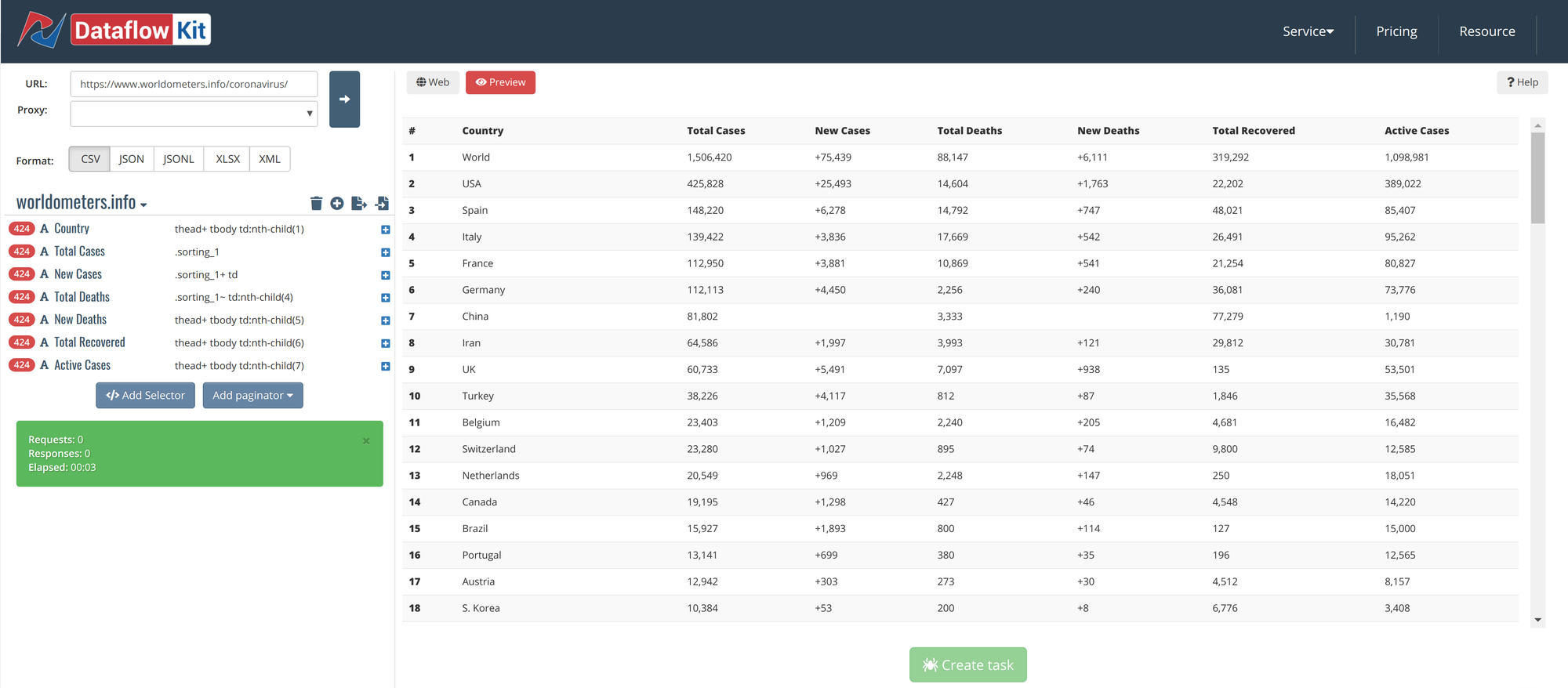Open the worldometers.info collection dropdown
The image size is (1568, 688).
tap(82, 202)
